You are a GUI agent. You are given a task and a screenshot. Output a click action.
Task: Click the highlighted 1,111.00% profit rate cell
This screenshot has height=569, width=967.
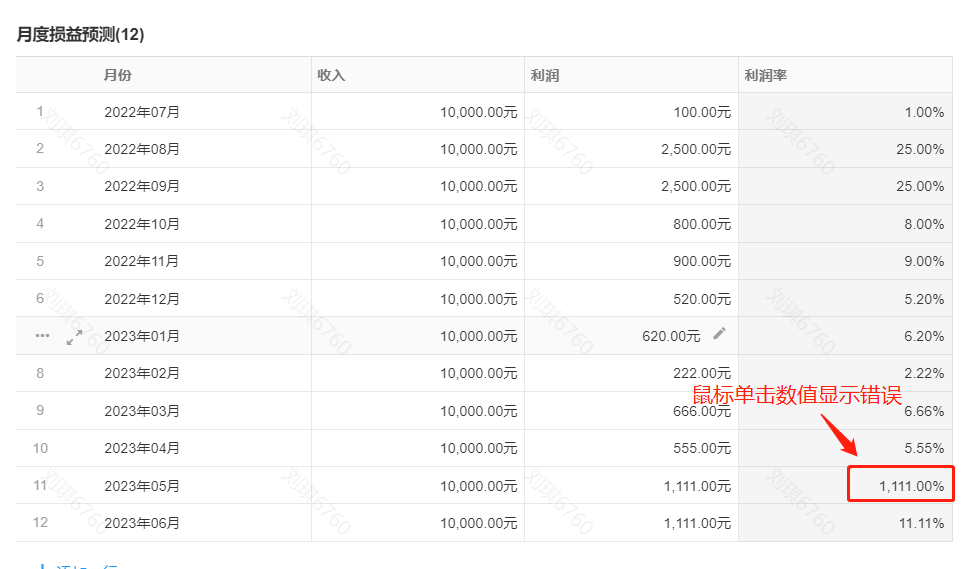tap(901, 486)
